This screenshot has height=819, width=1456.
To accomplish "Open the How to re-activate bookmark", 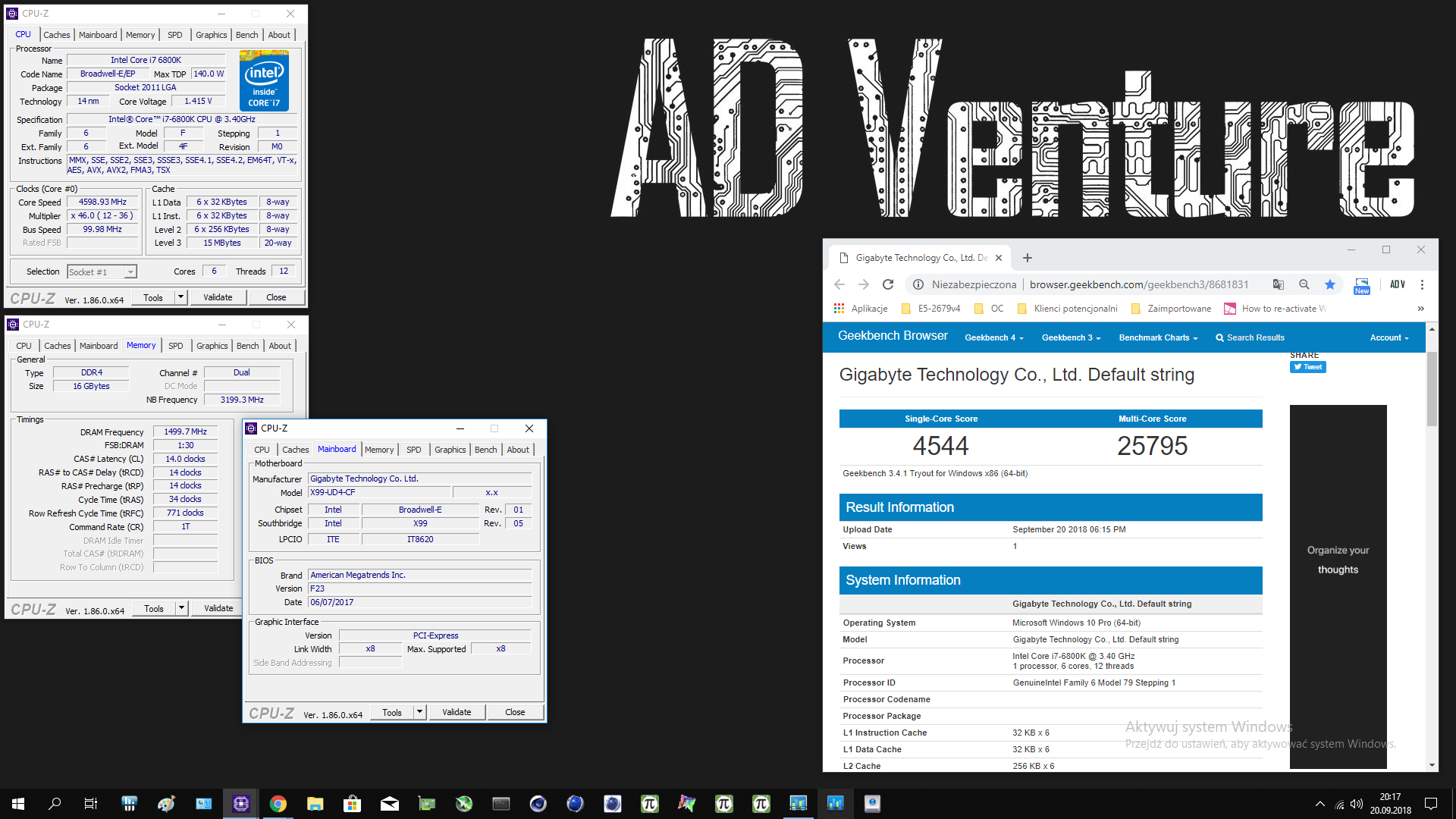I will point(1275,309).
